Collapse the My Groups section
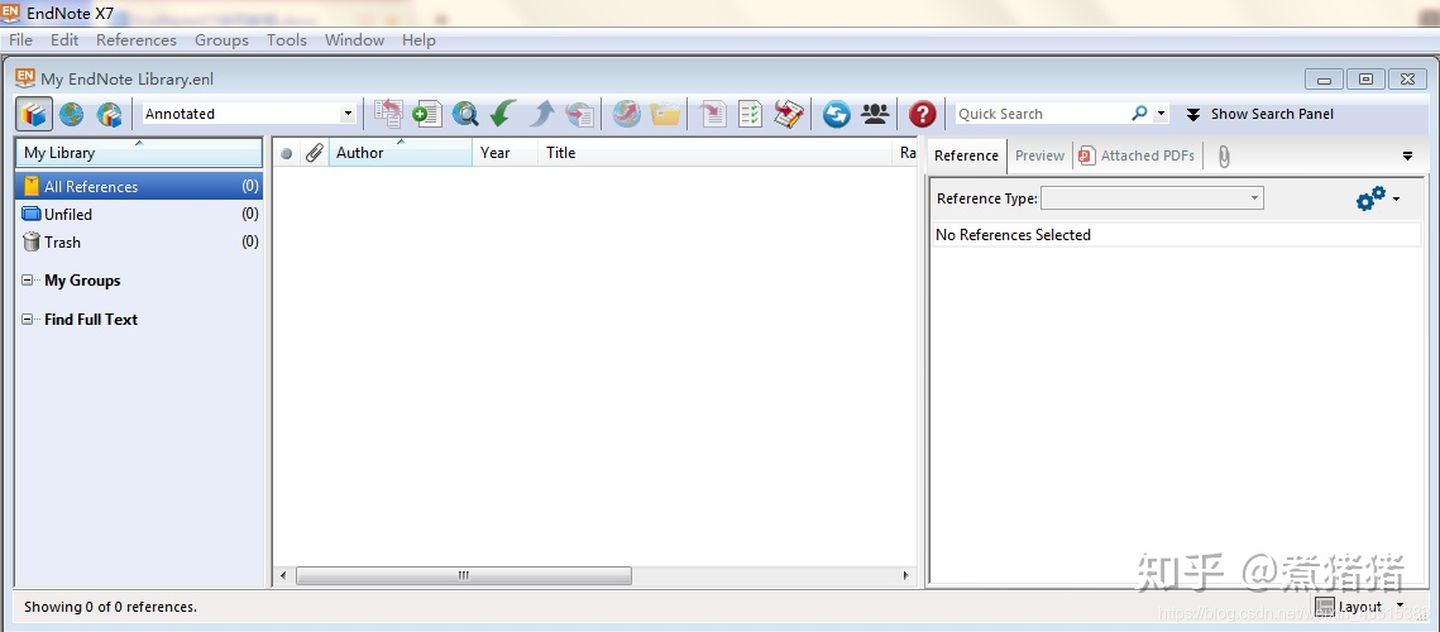 [27, 281]
